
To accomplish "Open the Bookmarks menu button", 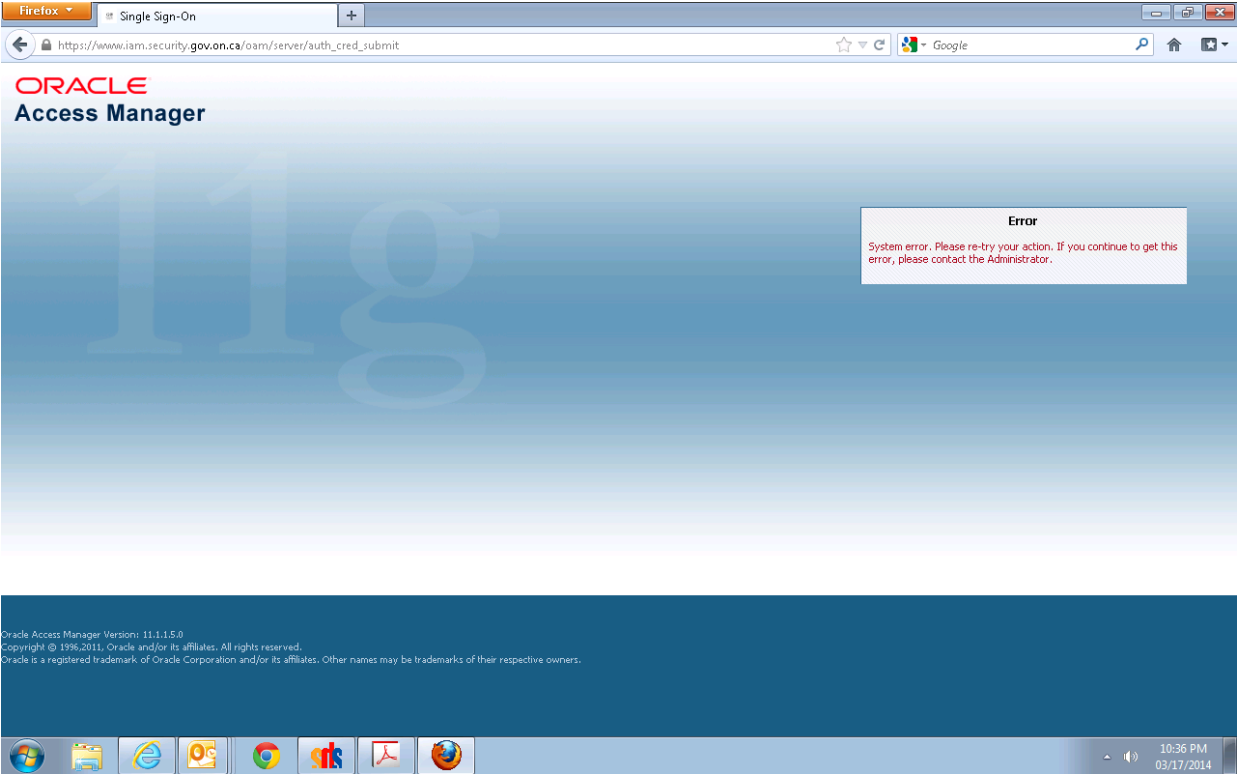I will pos(1213,45).
